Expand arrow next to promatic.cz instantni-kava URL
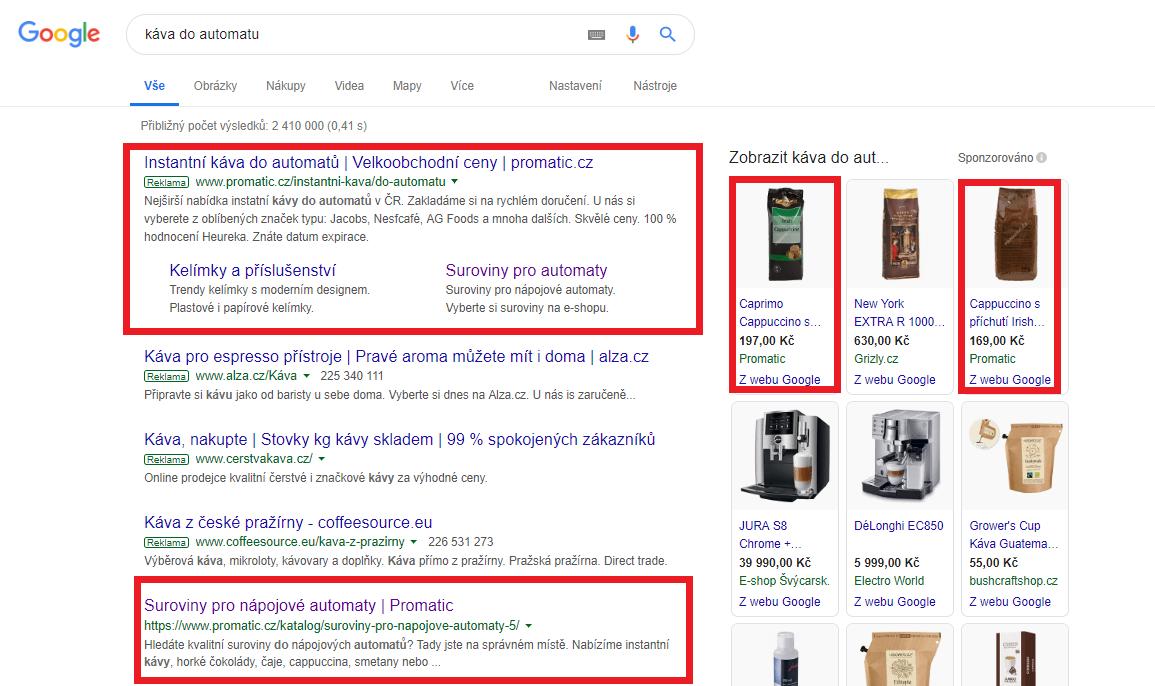This screenshot has height=686, width=1155. [x=454, y=181]
